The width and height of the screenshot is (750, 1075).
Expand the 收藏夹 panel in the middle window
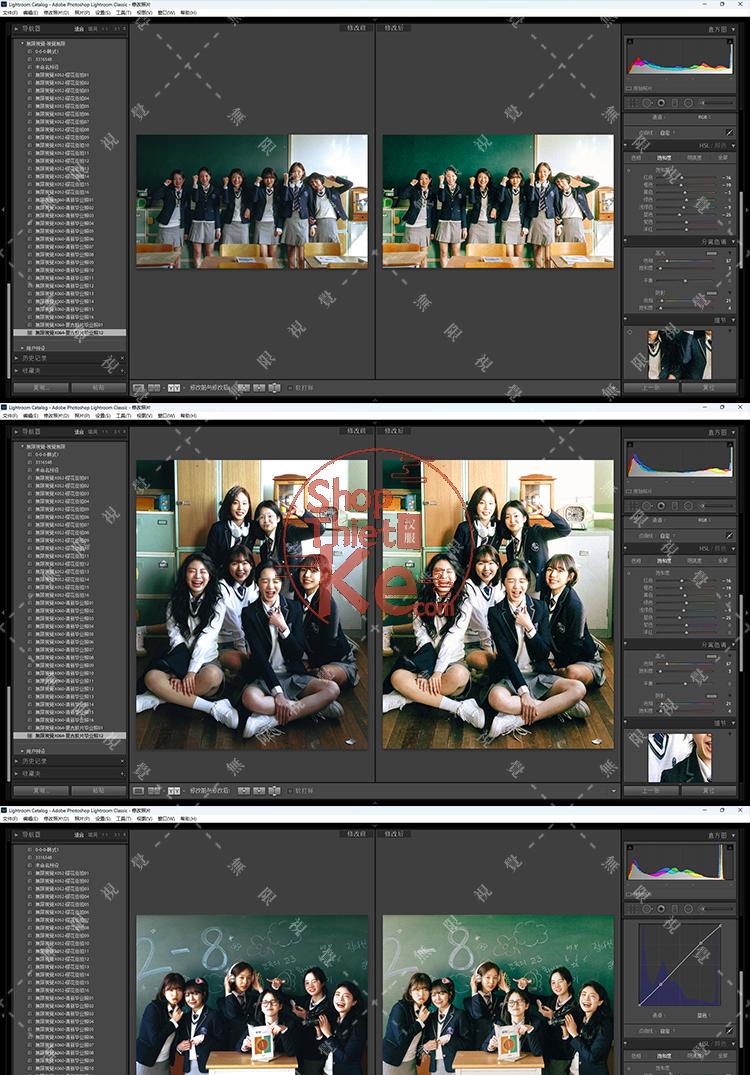[33, 773]
